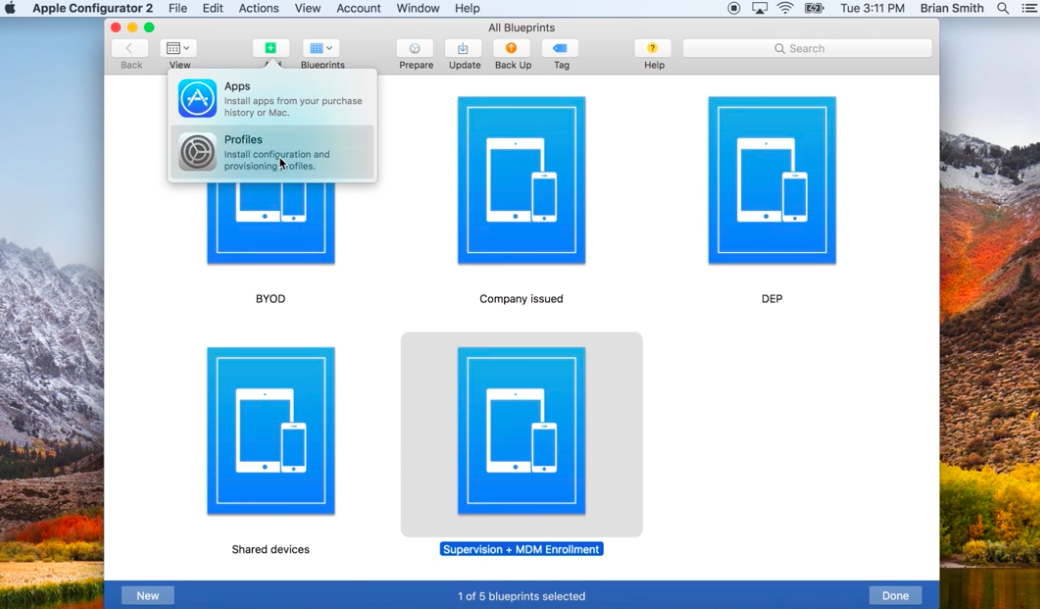
Task: Click the green Add toolbar icon
Action: click(271, 48)
